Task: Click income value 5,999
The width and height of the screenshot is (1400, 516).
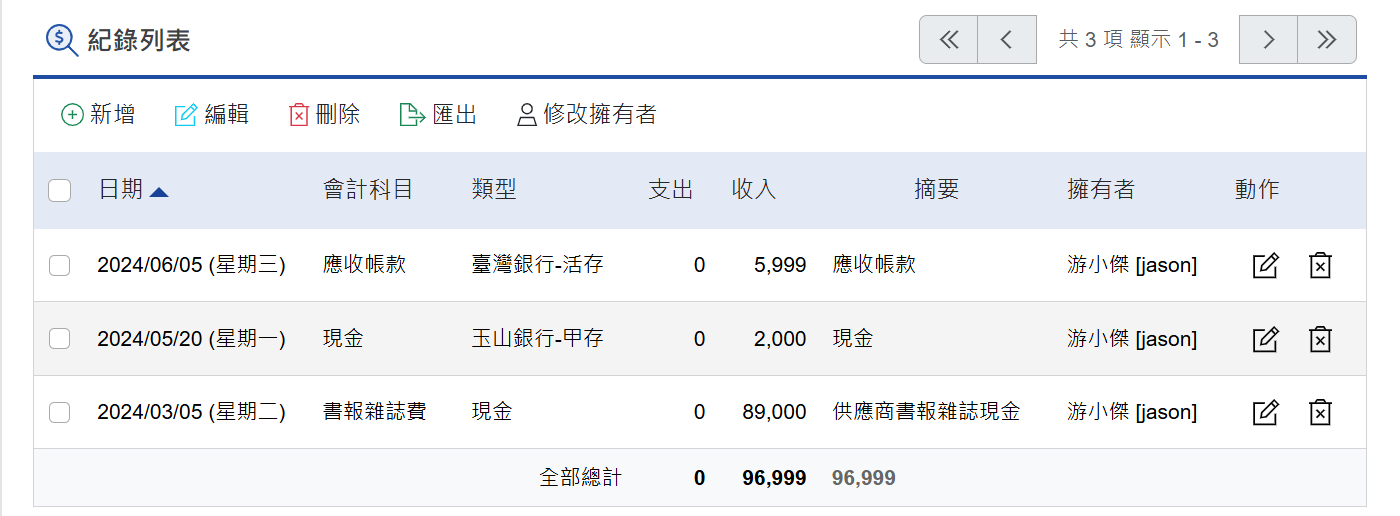Action: (x=781, y=265)
